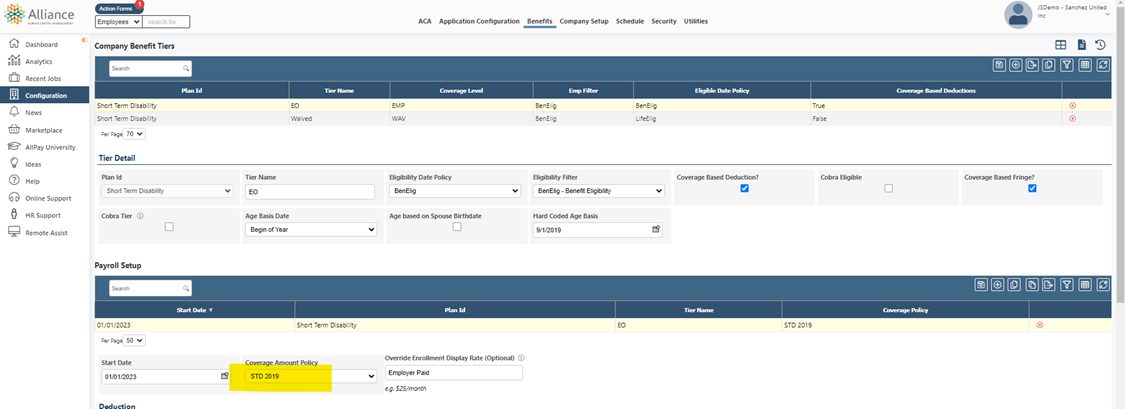Toggle the Coverage Based Fringe checkbox
The width and height of the screenshot is (1125, 409).
click(1032, 188)
